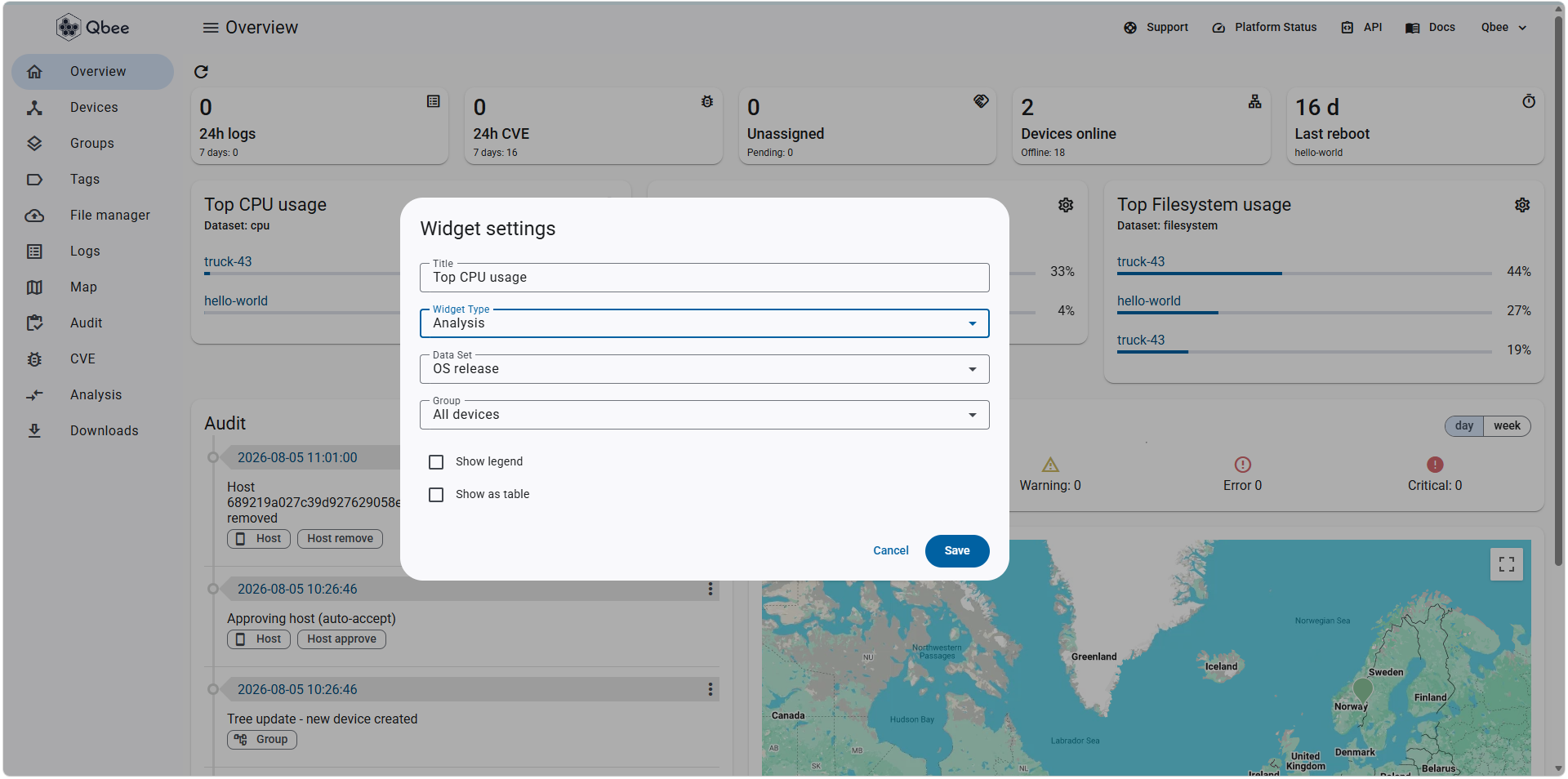Open the Widget Type dropdown
This screenshot has width=1568, height=779.
tap(705, 323)
